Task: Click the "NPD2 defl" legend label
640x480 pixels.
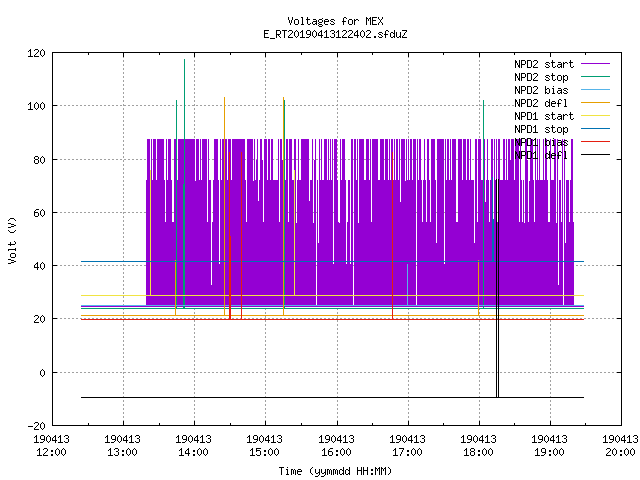Action: click(541, 103)
